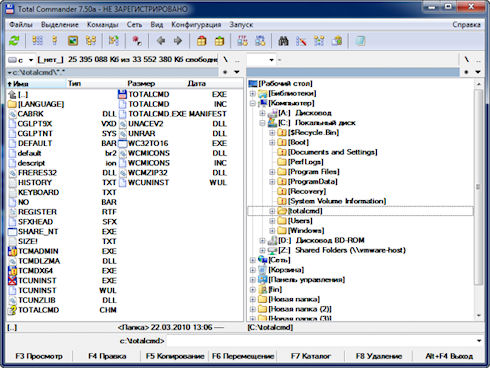Click the F4 Правка button

(107, 356)
